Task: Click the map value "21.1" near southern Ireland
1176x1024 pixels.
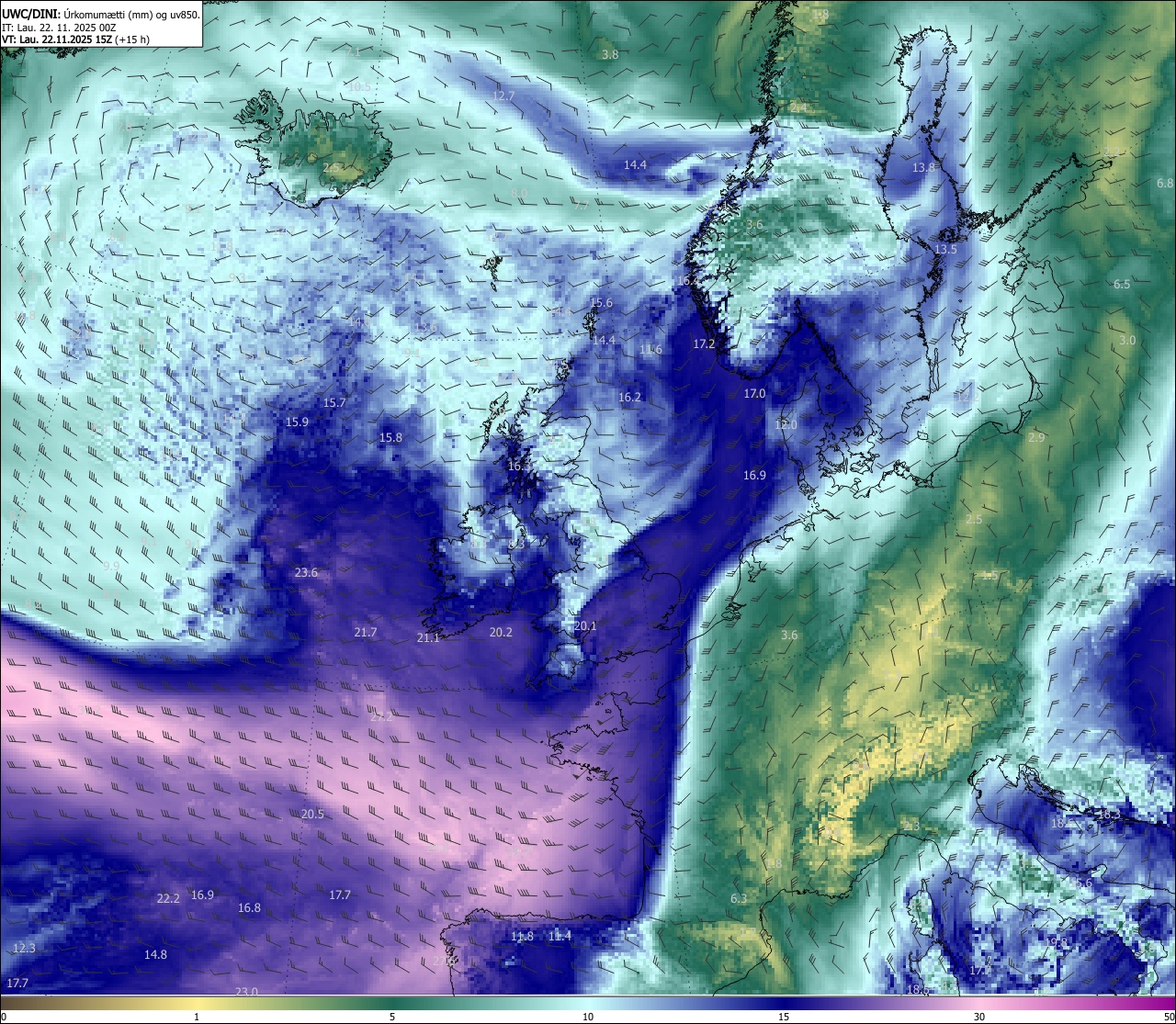Action: (x=428, y=637)
